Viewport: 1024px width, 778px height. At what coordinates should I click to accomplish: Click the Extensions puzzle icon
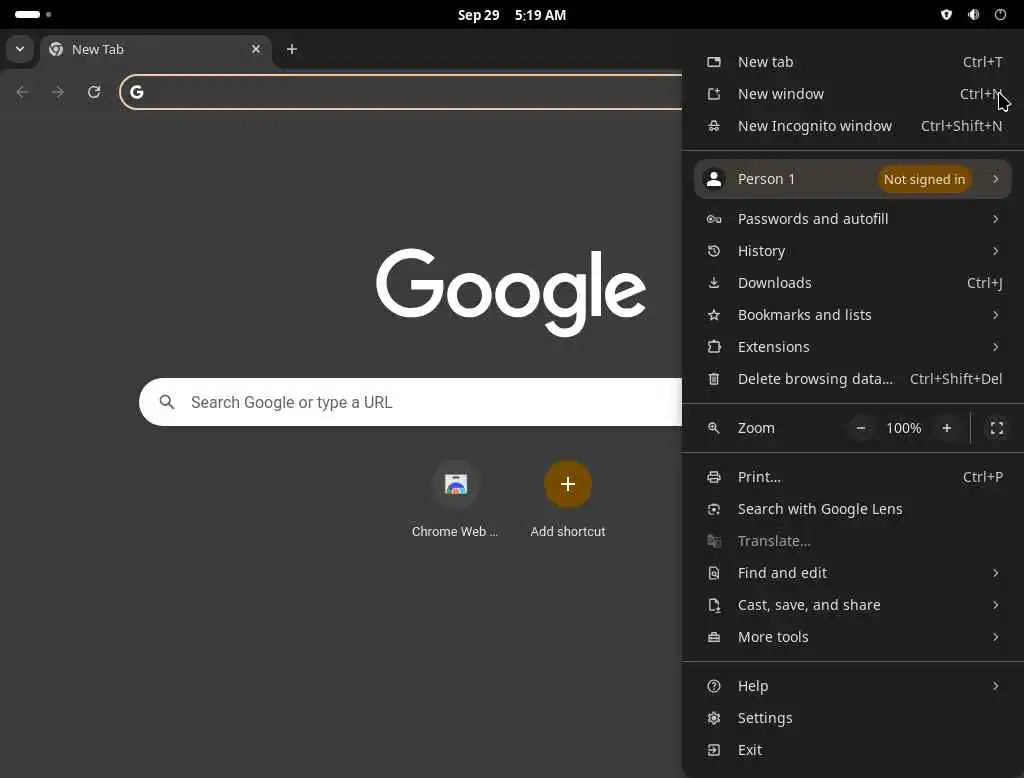pos(714,347)
